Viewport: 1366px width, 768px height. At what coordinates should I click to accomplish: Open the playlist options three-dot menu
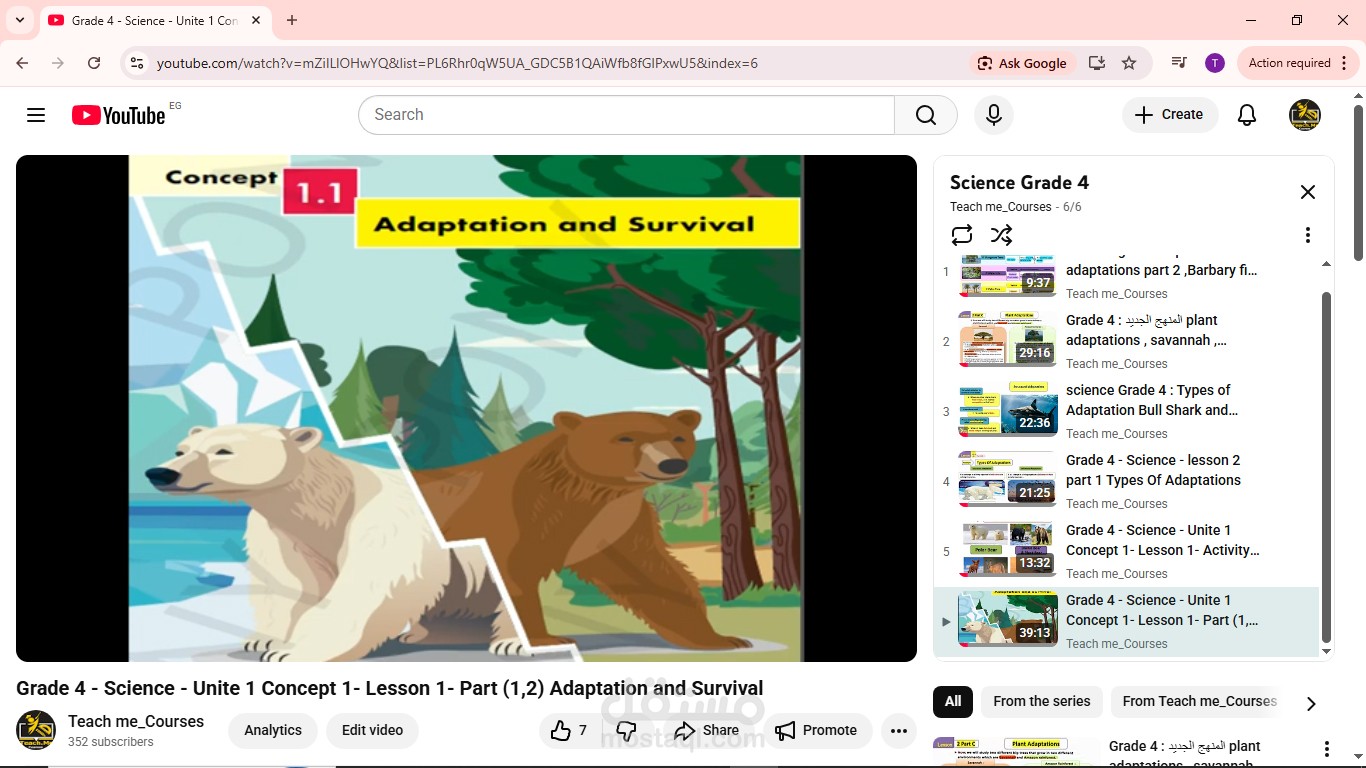(1307, 234)
